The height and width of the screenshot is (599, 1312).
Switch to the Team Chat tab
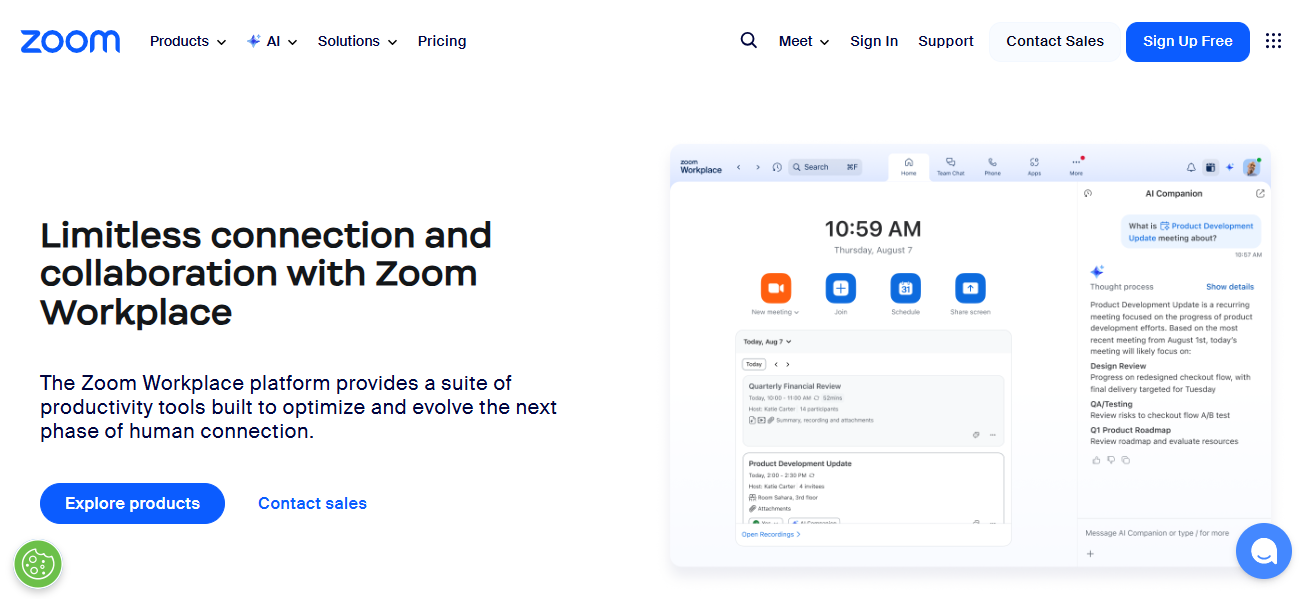(x=950, y=167)
